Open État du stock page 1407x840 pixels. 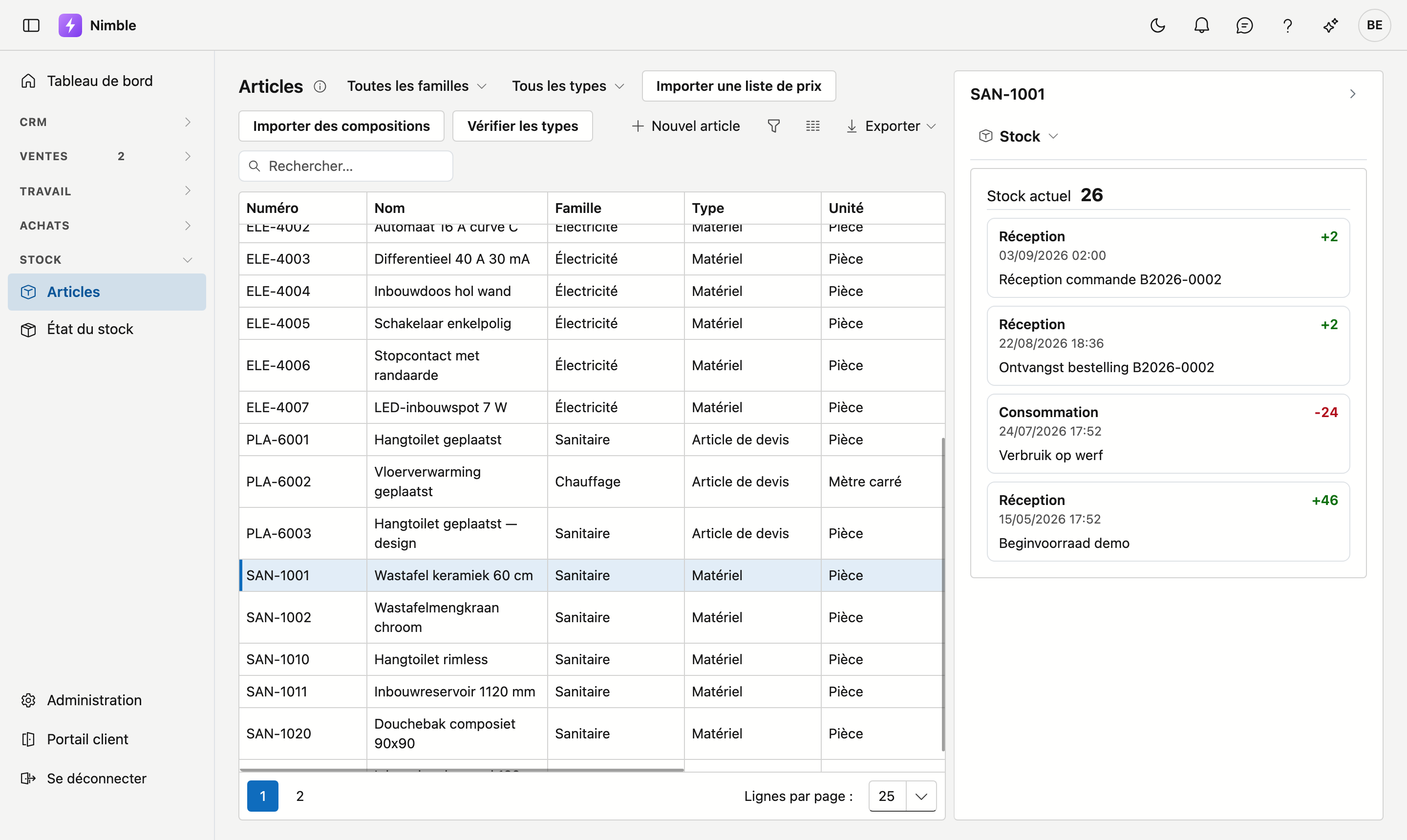tap(107, 329)
